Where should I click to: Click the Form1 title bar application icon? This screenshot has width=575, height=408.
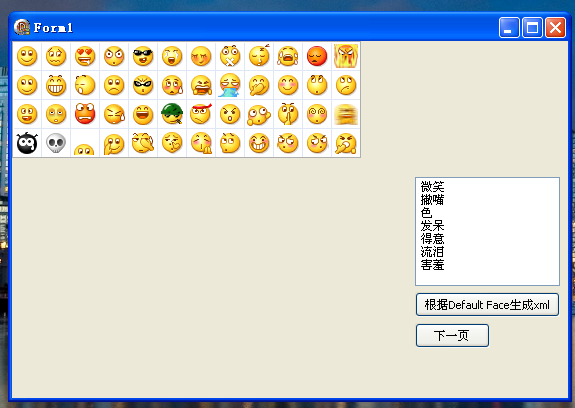coord(22,27)
